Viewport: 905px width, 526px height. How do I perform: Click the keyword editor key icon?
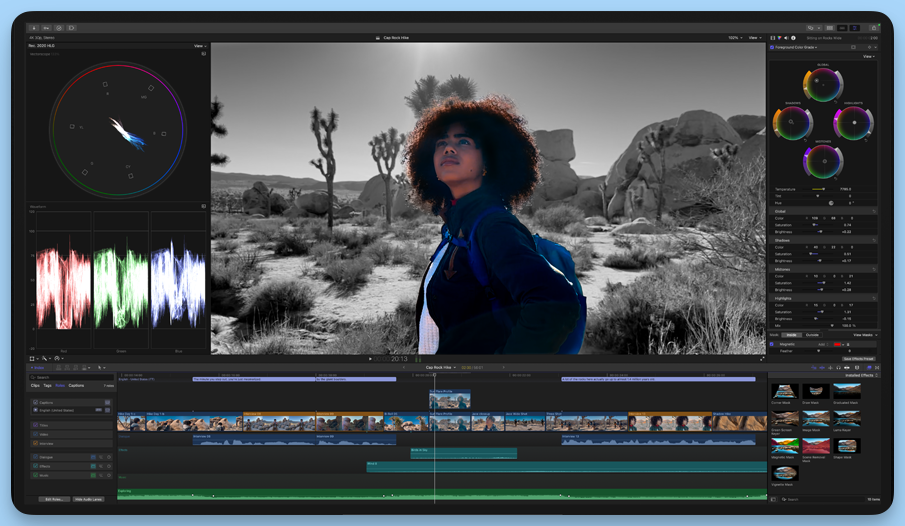[x=46, y=28]
